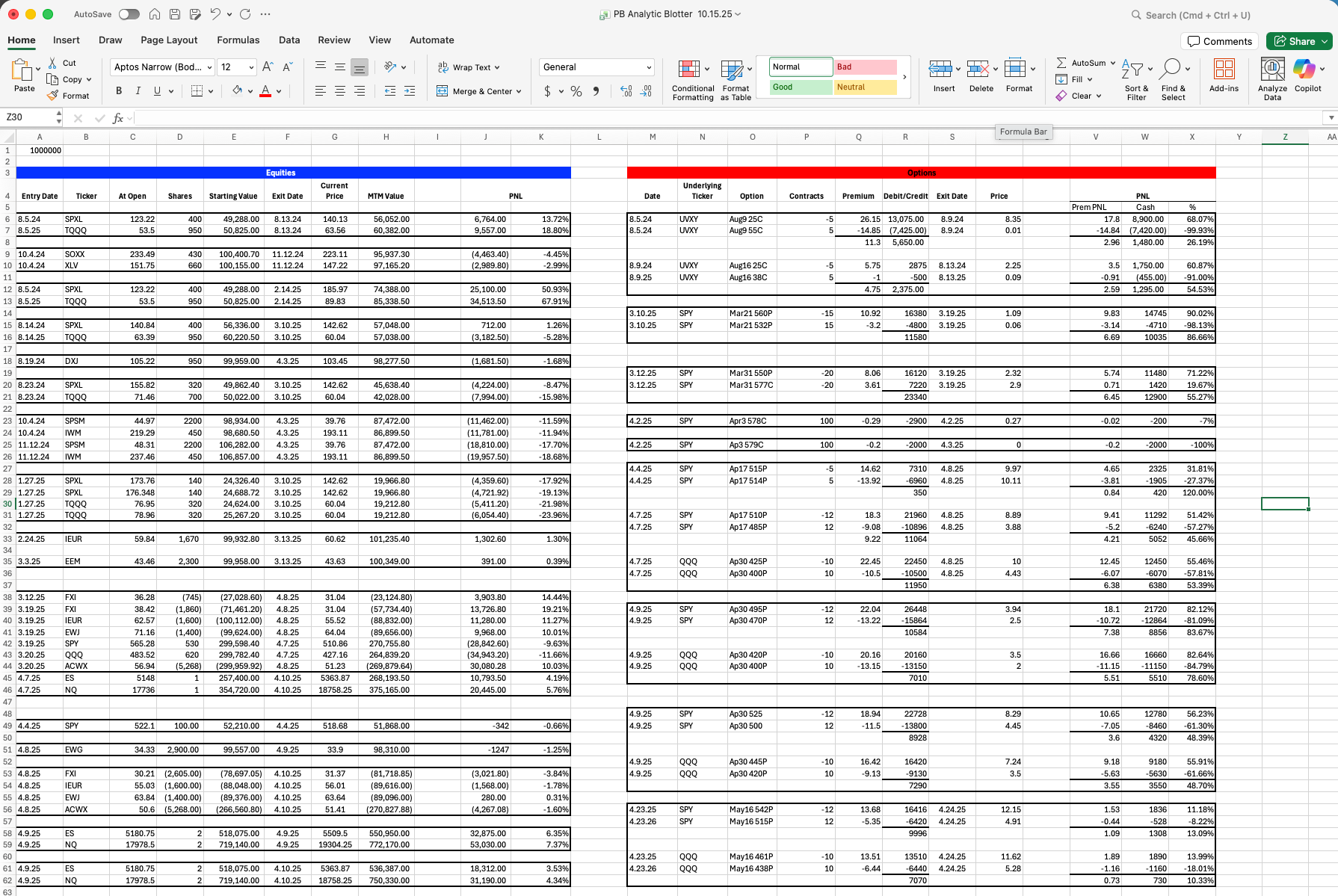Screen dimensions: 1338x896
Task: Apply the Bad cell style
Action: pyautogui.click(x=866, y=67)
